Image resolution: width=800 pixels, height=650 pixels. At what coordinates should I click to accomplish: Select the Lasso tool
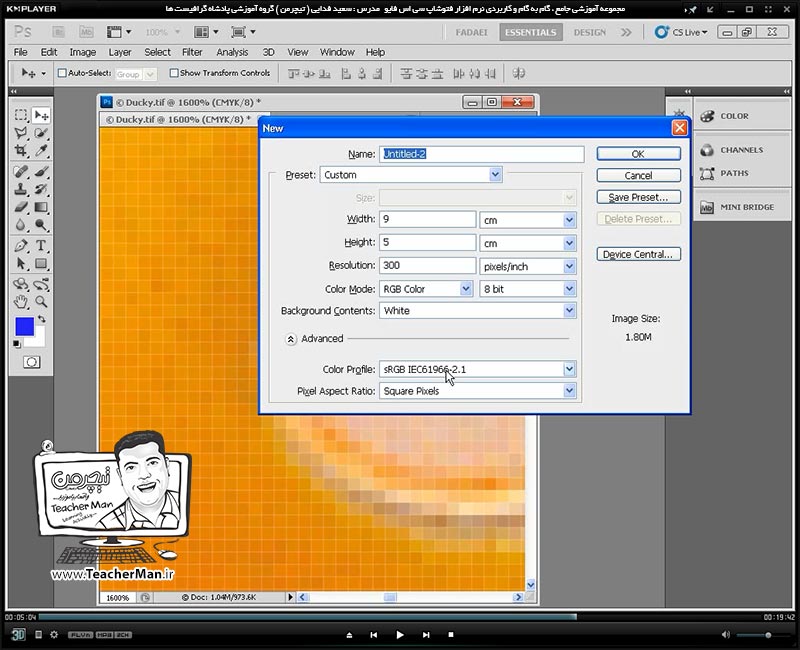point(21,133)
